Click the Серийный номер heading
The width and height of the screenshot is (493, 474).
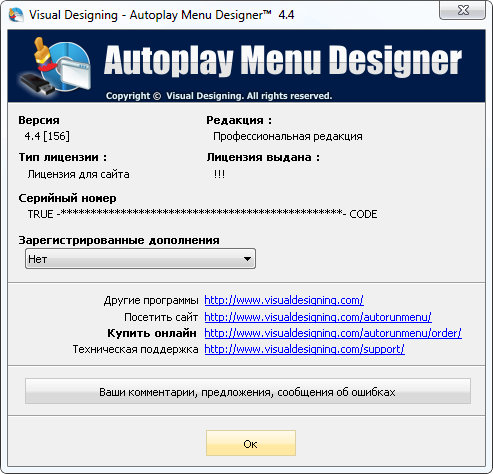pos(67,198)
